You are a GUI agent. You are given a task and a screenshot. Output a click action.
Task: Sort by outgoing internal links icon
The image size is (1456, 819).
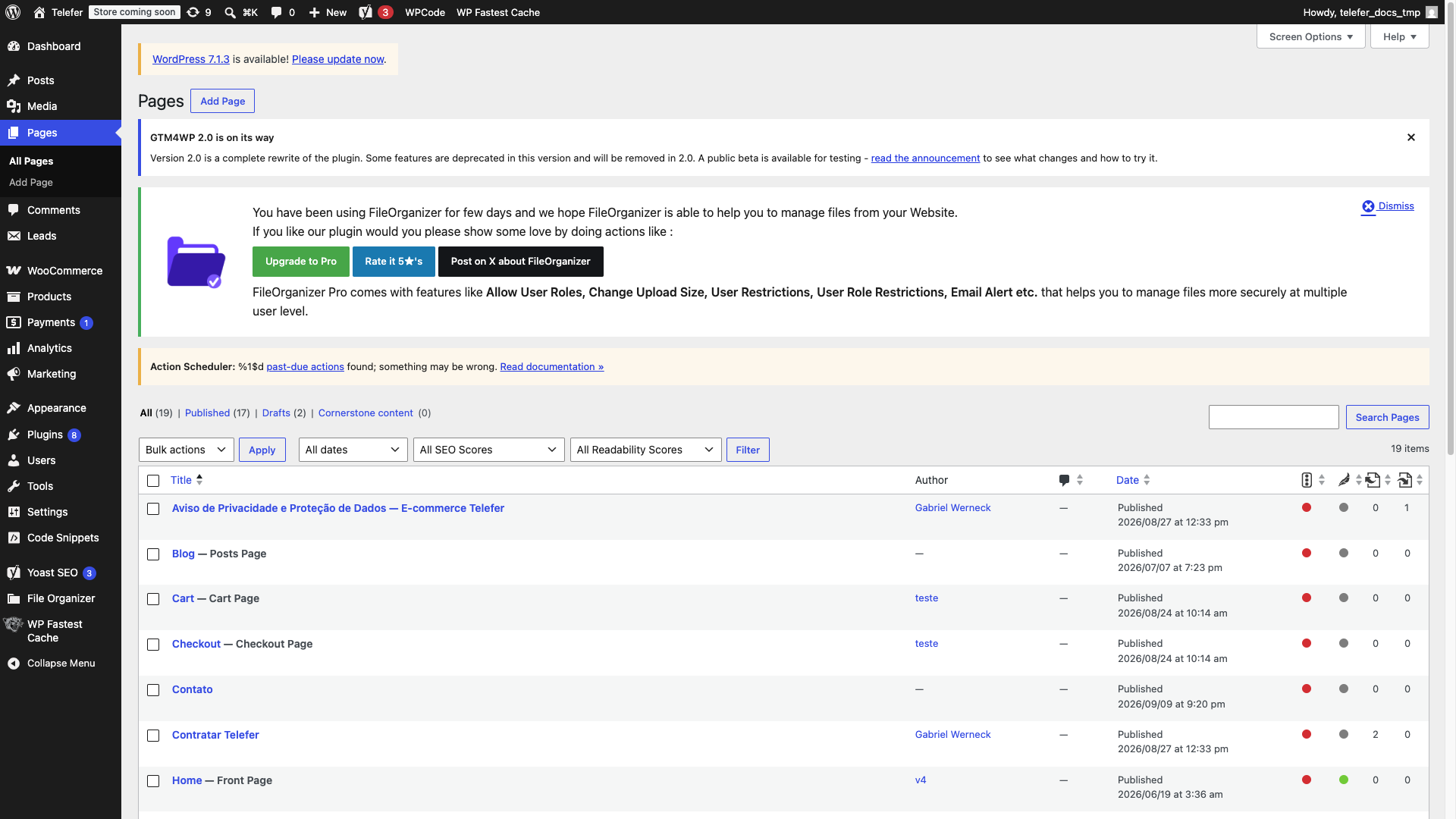coord(1378,480)
